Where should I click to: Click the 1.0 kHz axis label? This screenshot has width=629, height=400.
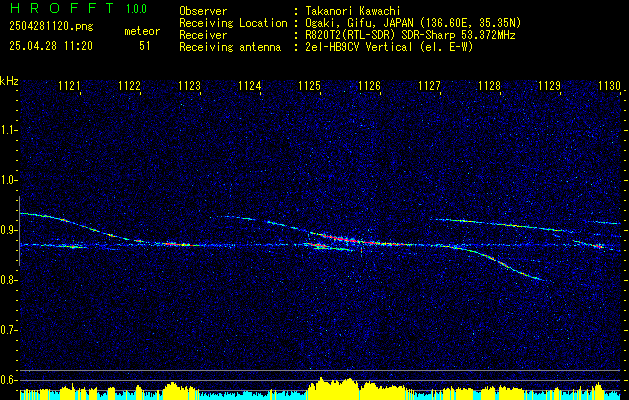(x=8, y=180)
